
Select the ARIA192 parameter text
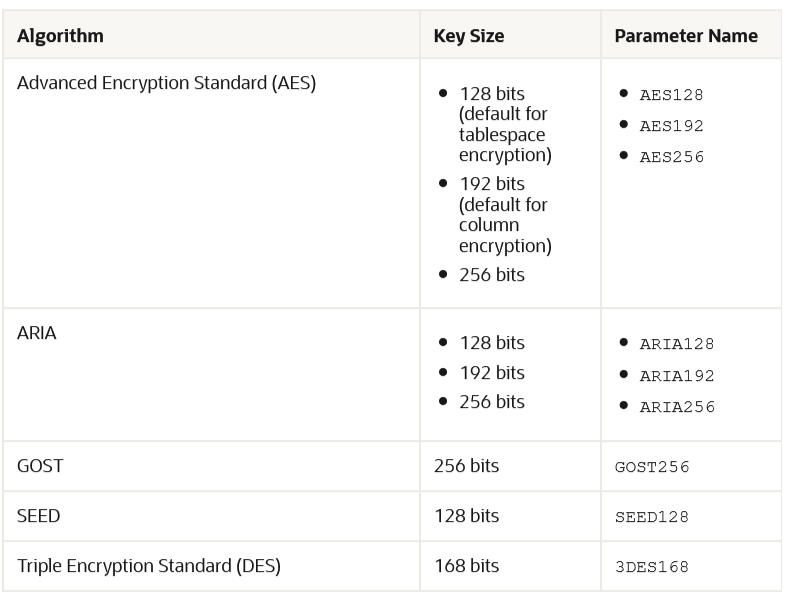(677, 376)
